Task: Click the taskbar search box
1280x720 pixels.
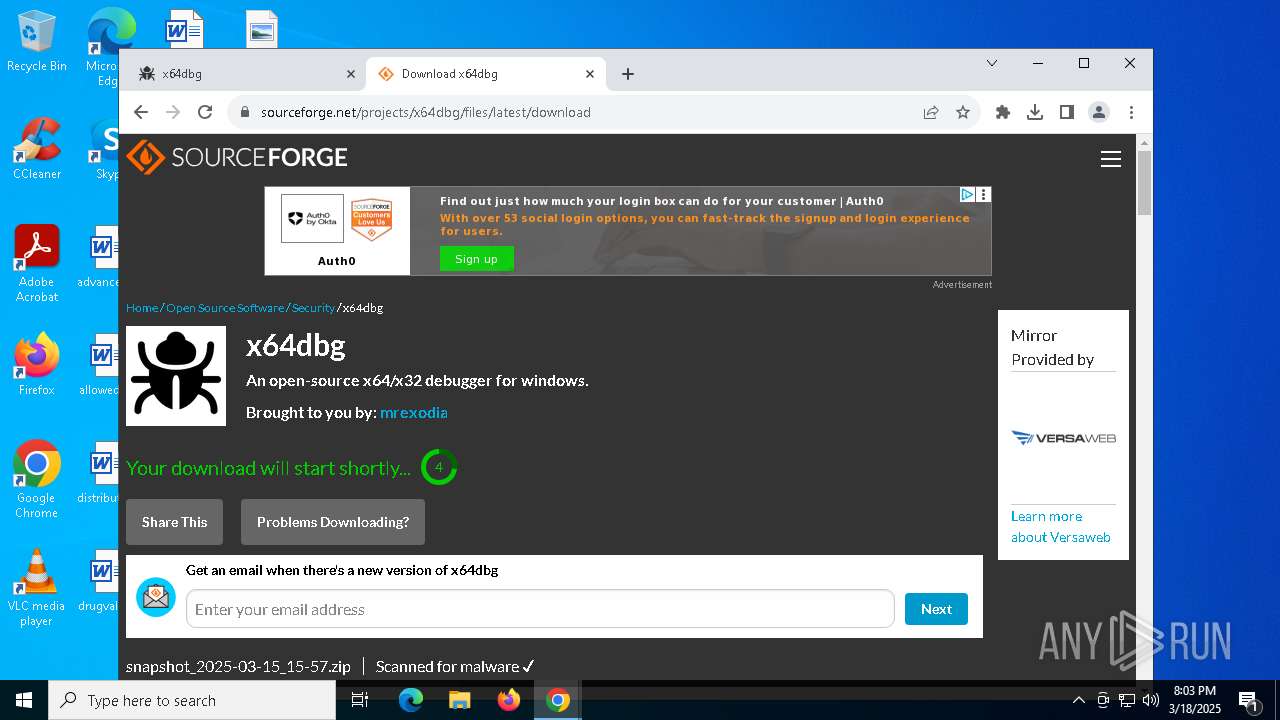Action: [192, 700]
